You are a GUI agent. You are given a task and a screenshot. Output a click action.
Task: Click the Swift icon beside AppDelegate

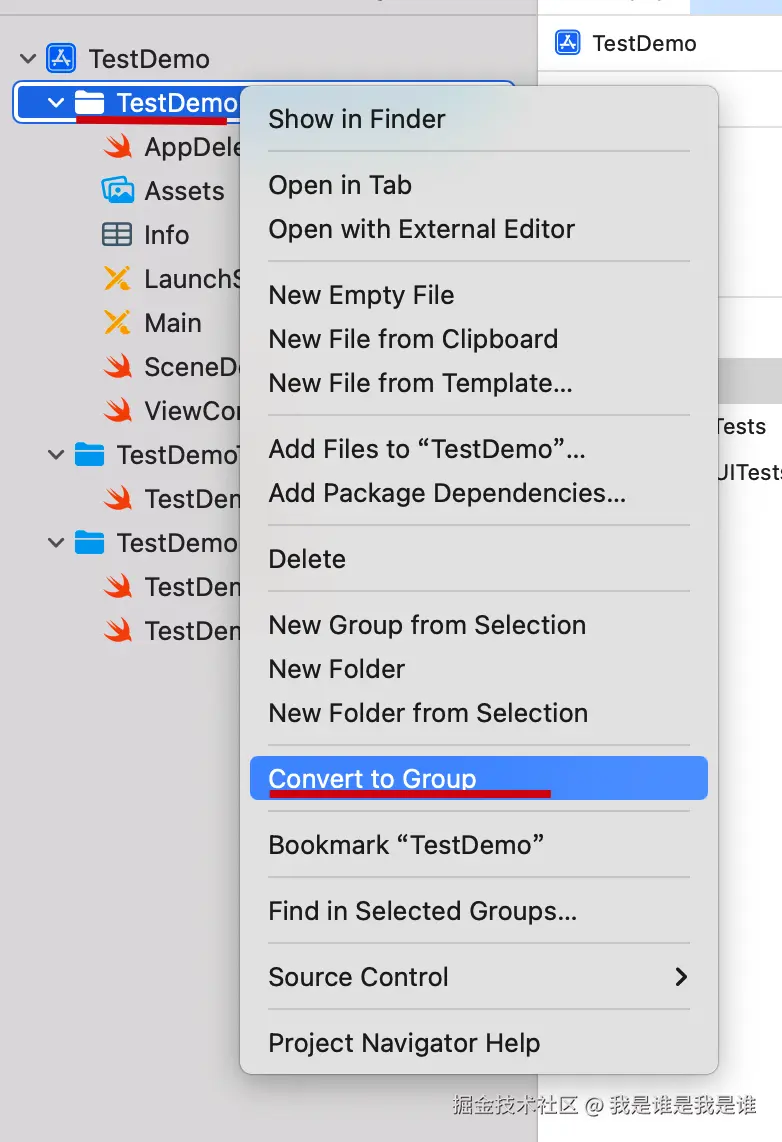pyautogui.click(x=117, y=147)
